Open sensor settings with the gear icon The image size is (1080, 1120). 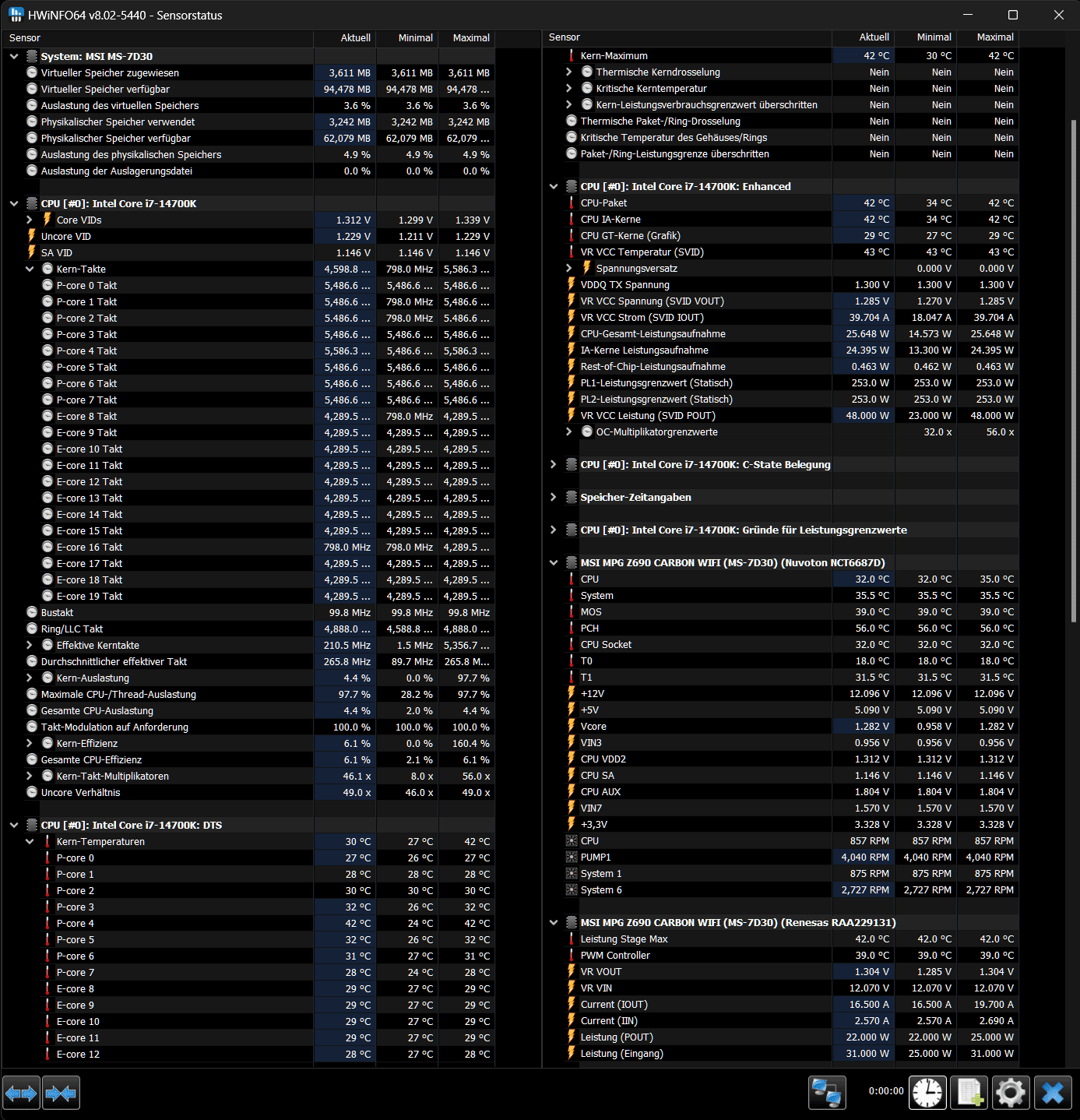(x=1011, y=1093)
